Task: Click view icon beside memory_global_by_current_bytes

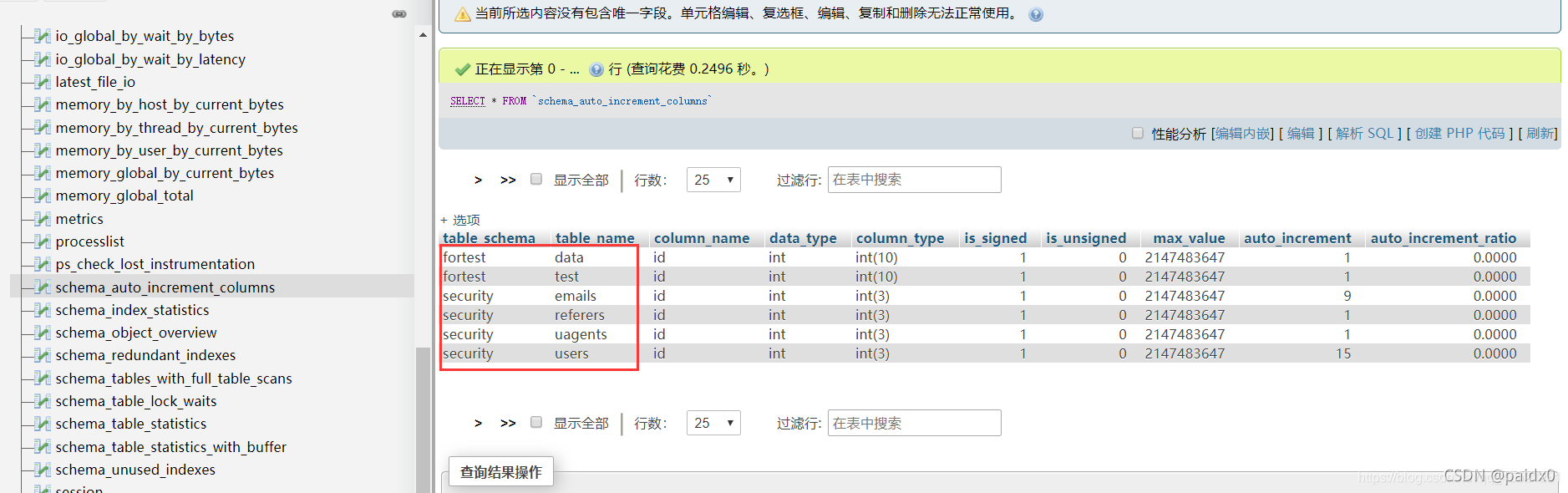Action: 43,173
